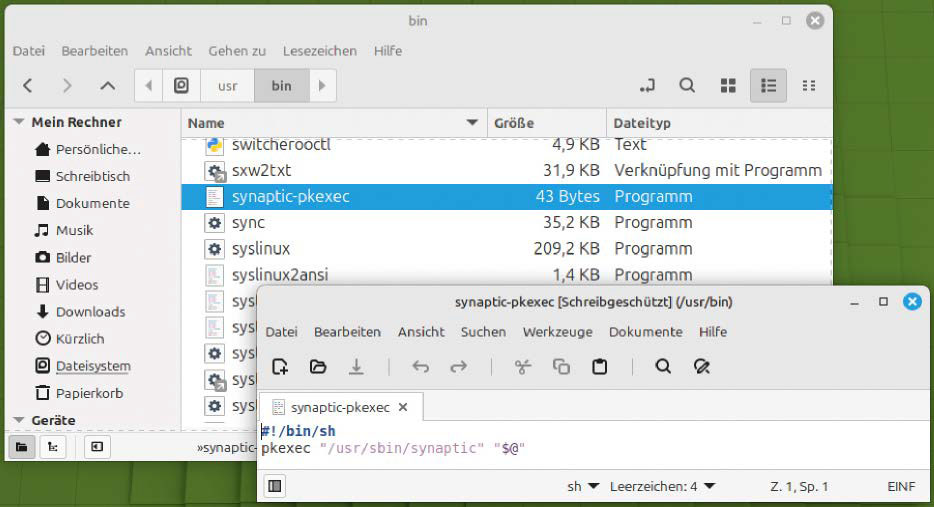
Task: Hide the file manager sidebar
Action: pyautogui.click(x=97, y=447)
